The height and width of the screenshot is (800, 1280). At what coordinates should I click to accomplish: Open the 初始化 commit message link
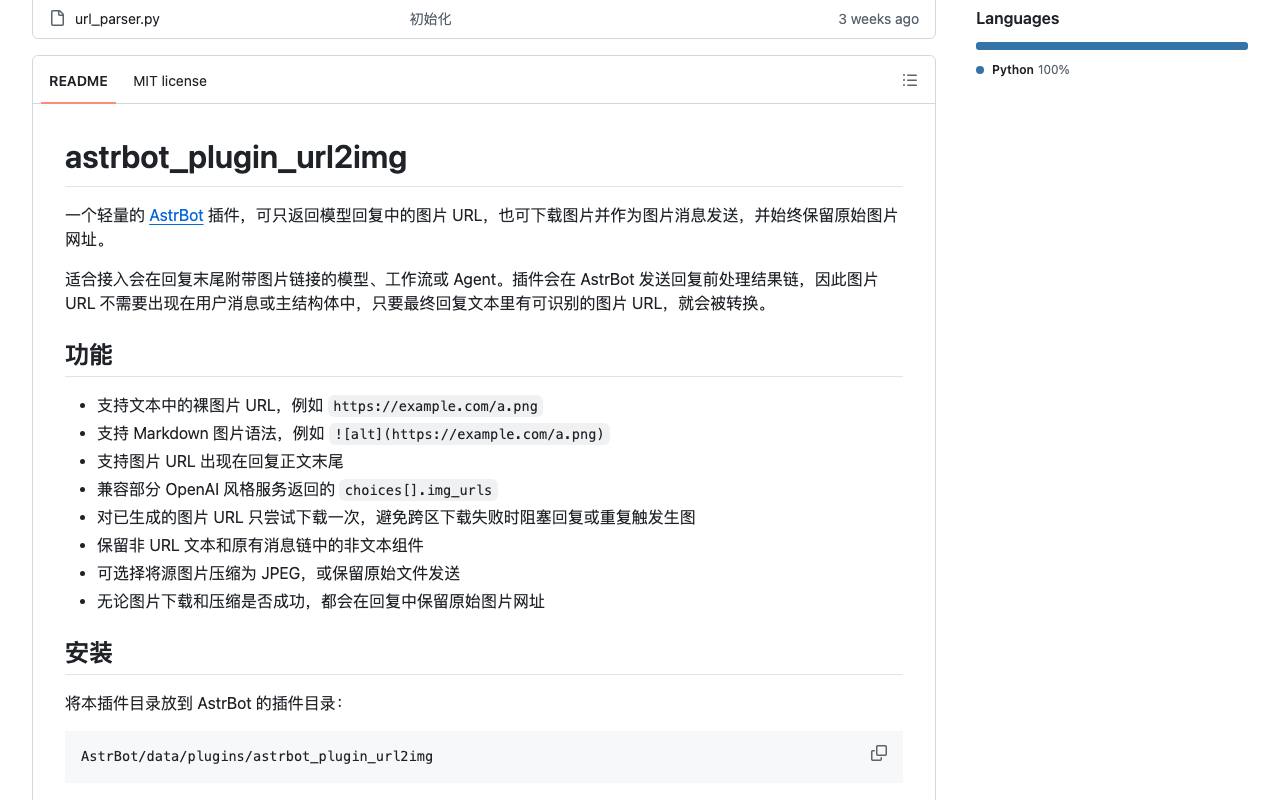pos(430,19)
